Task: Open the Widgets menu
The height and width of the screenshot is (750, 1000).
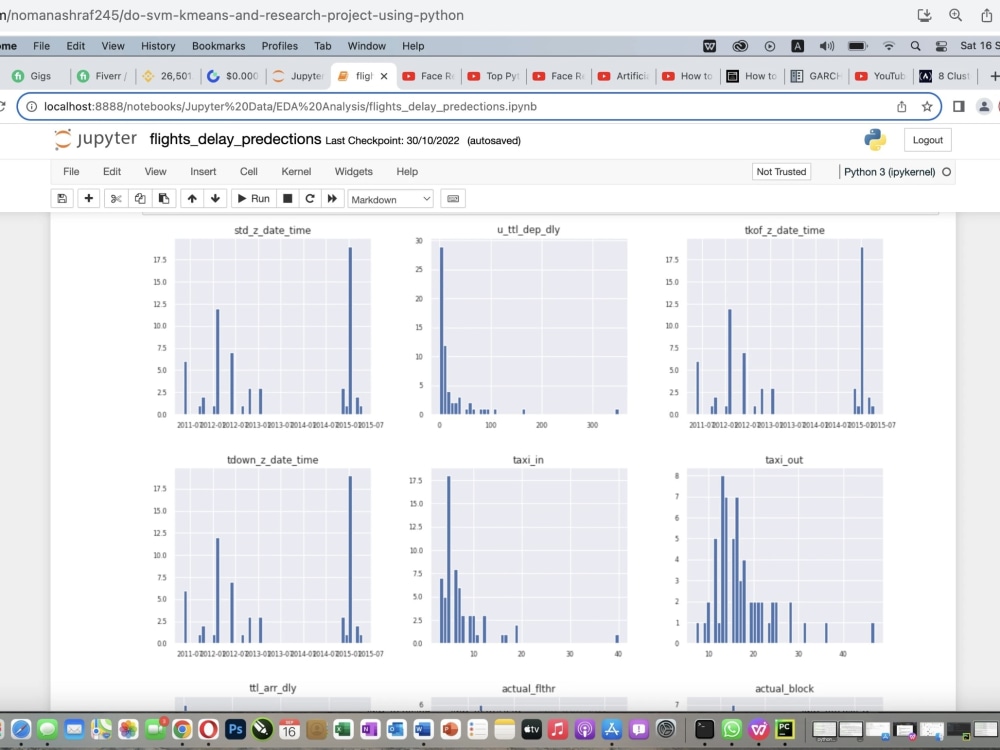Action: click(353, 171)
